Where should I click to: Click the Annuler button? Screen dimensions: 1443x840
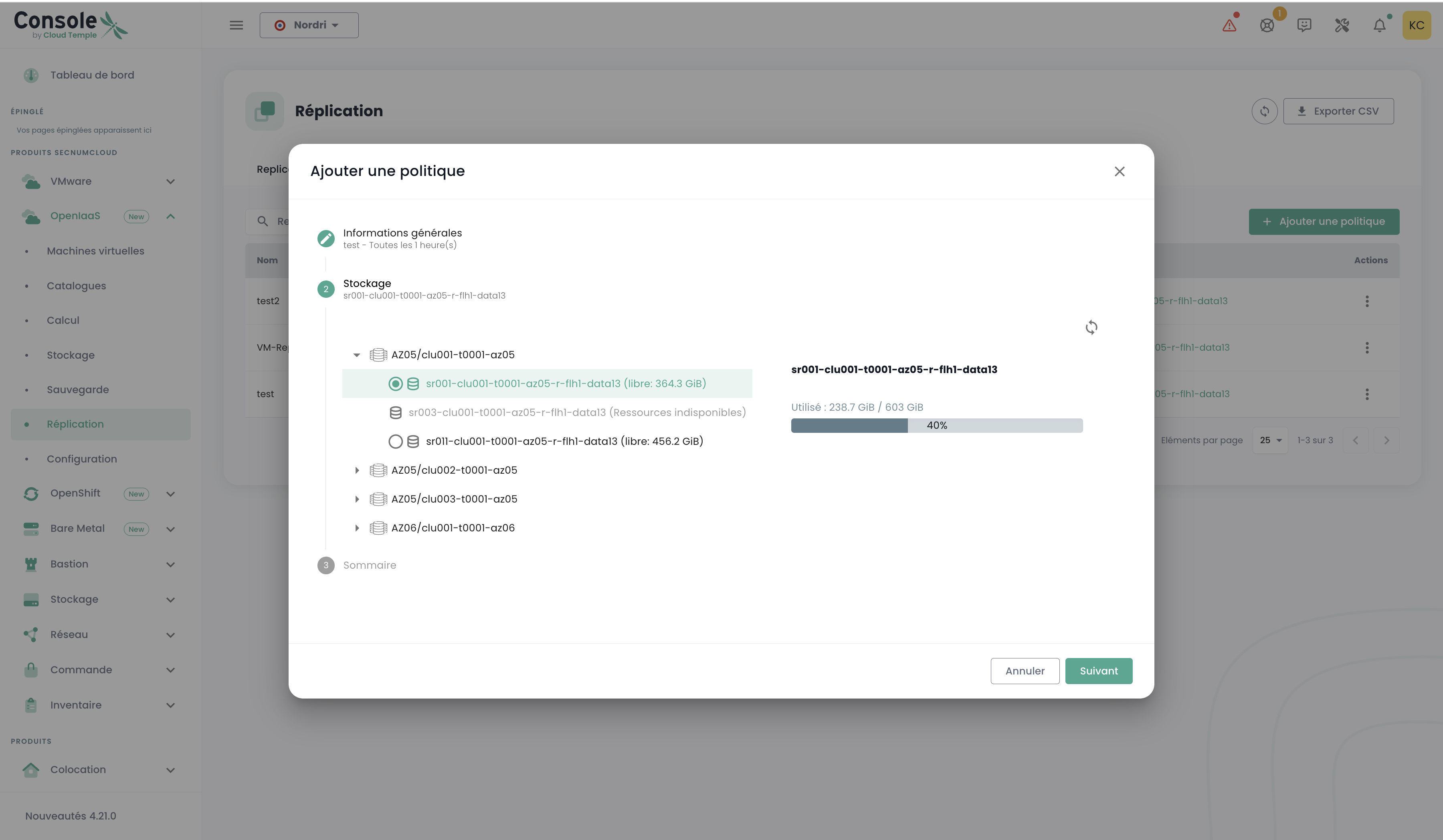click(1025, 670)
